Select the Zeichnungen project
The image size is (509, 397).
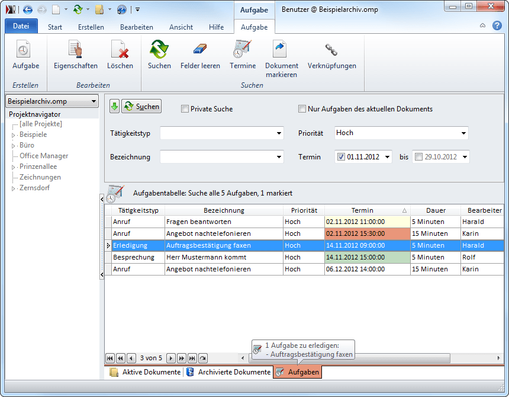tap(40, 177)
